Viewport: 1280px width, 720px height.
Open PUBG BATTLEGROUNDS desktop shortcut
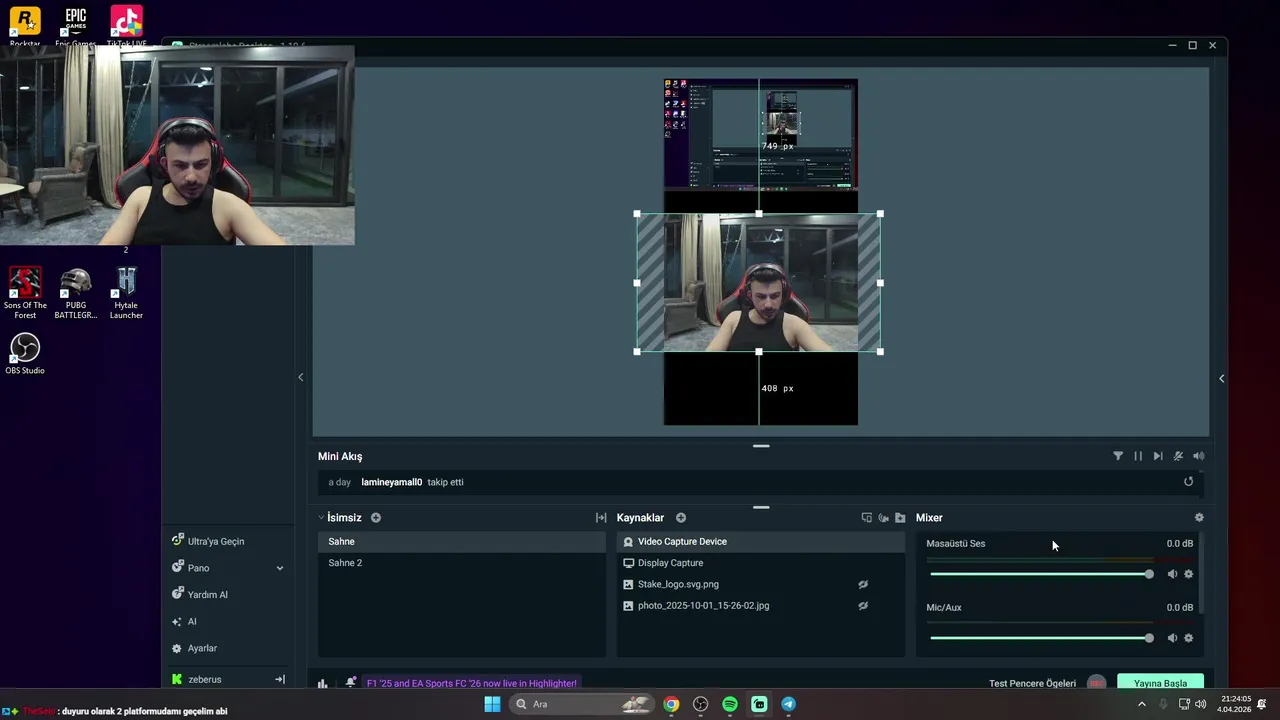76,293
